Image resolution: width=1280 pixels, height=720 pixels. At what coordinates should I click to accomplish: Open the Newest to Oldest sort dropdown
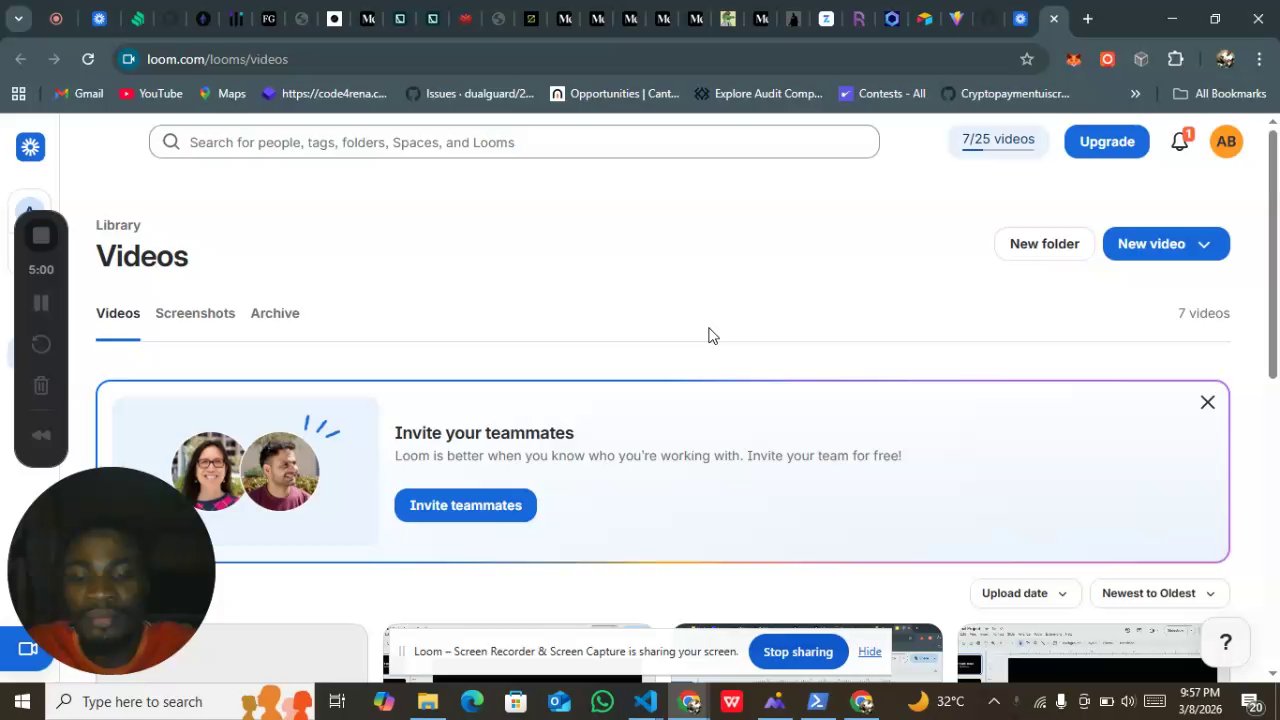[x=1158, y=593]
